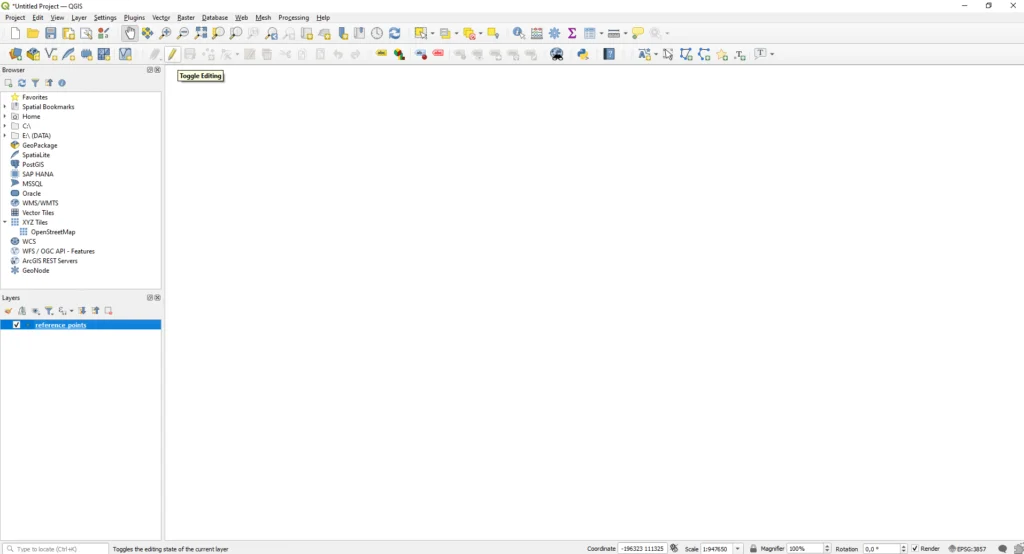Open the Project menu
The height and width of the screenshot is (554, 1024).
(x=15, y=18)
